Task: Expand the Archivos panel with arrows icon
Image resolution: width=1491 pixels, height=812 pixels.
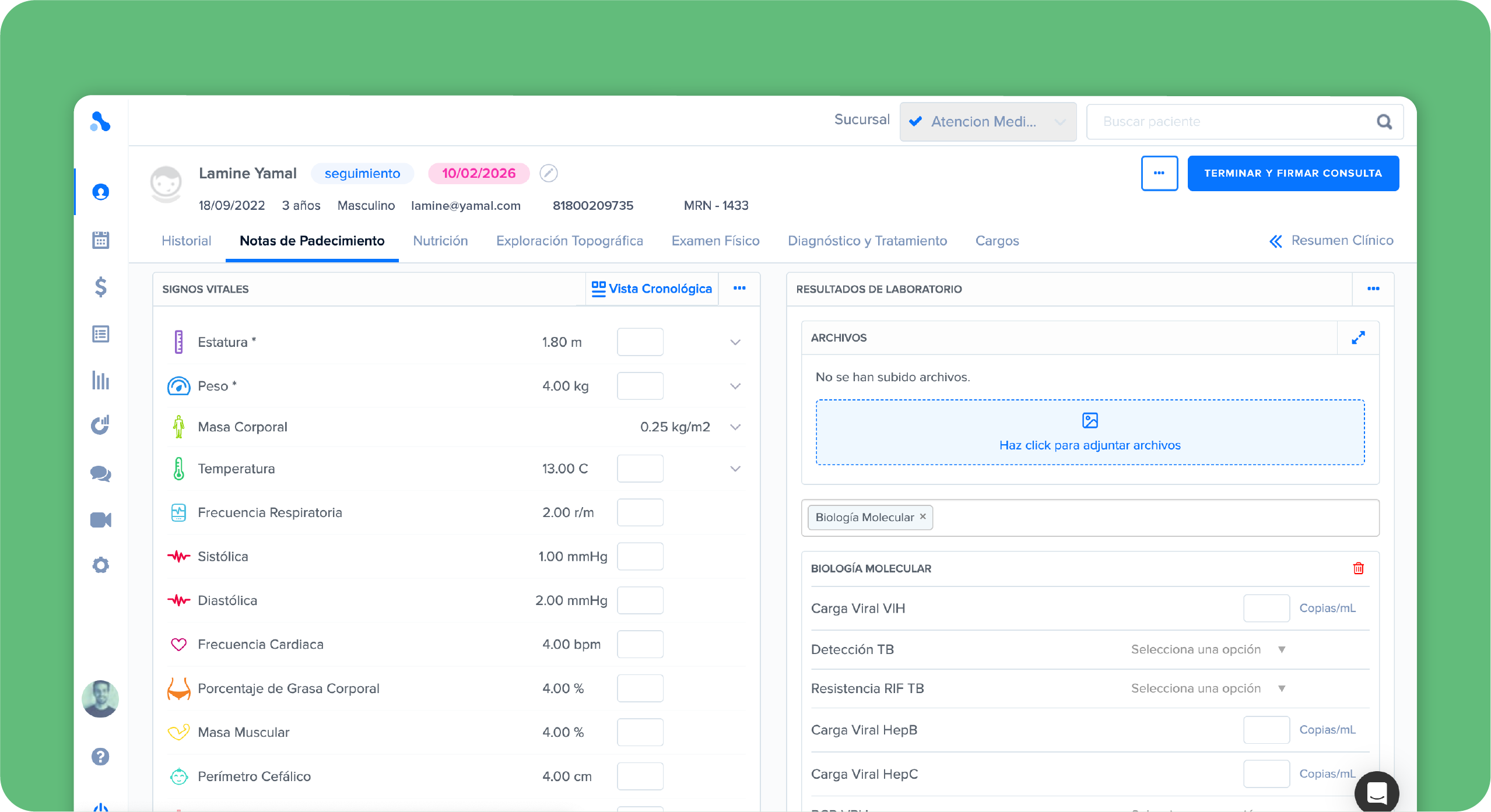Action: tap(1358, 338)
